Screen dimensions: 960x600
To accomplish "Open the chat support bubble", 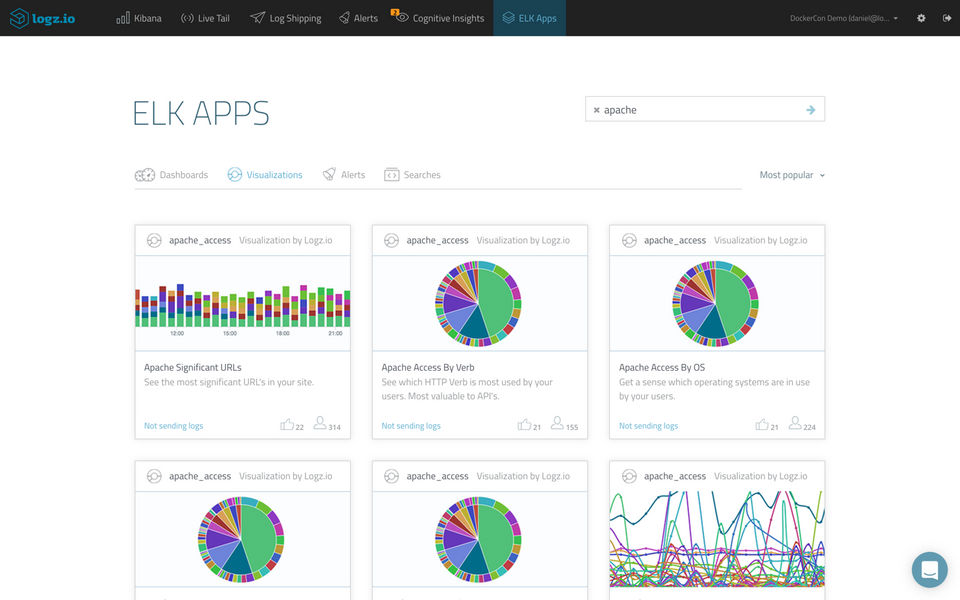I will (x=929, y=569).
